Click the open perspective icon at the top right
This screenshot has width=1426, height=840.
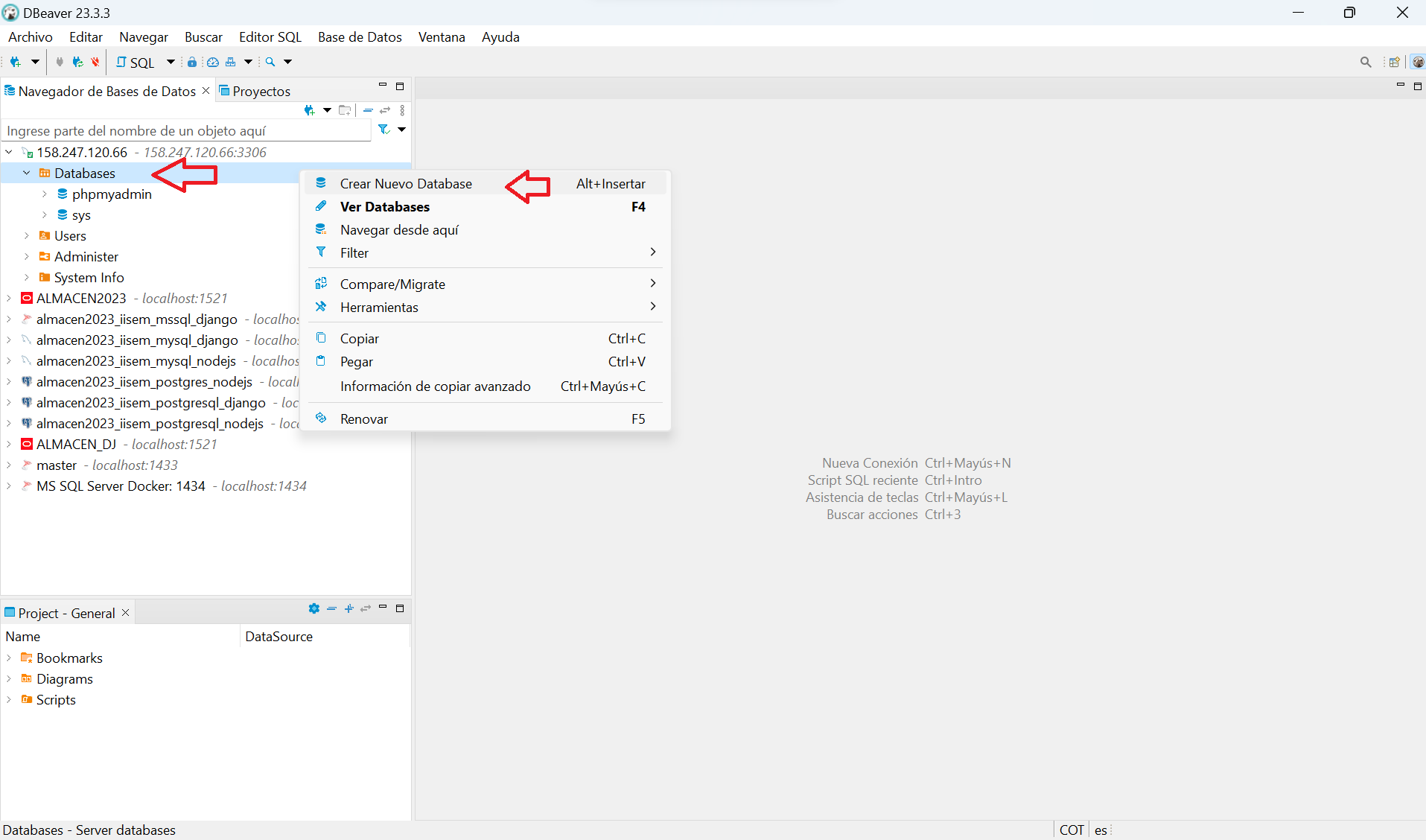click(x=1394, y=63)
